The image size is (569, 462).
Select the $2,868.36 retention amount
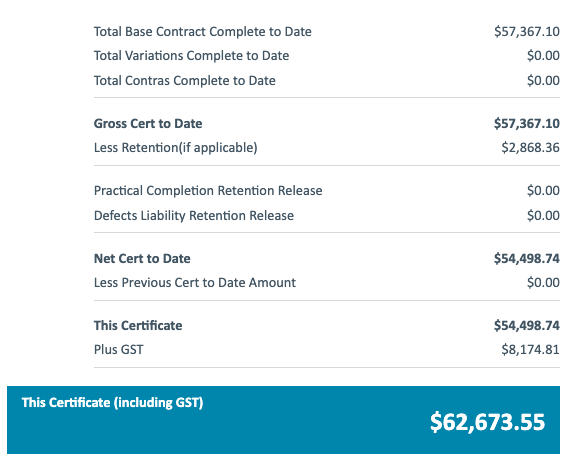coord(530,148)
